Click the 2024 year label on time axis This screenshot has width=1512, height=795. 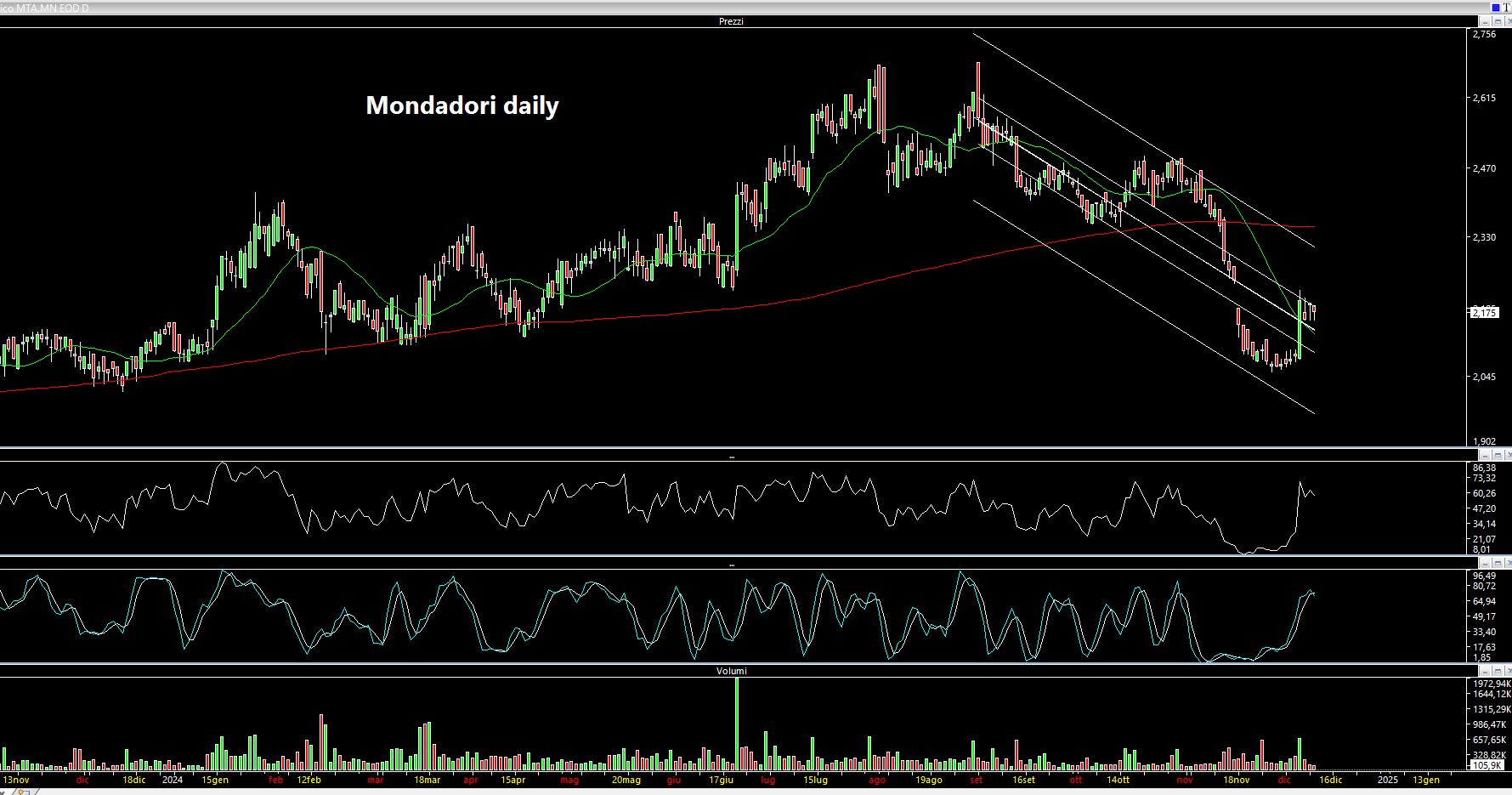click(x=173, y=780)
